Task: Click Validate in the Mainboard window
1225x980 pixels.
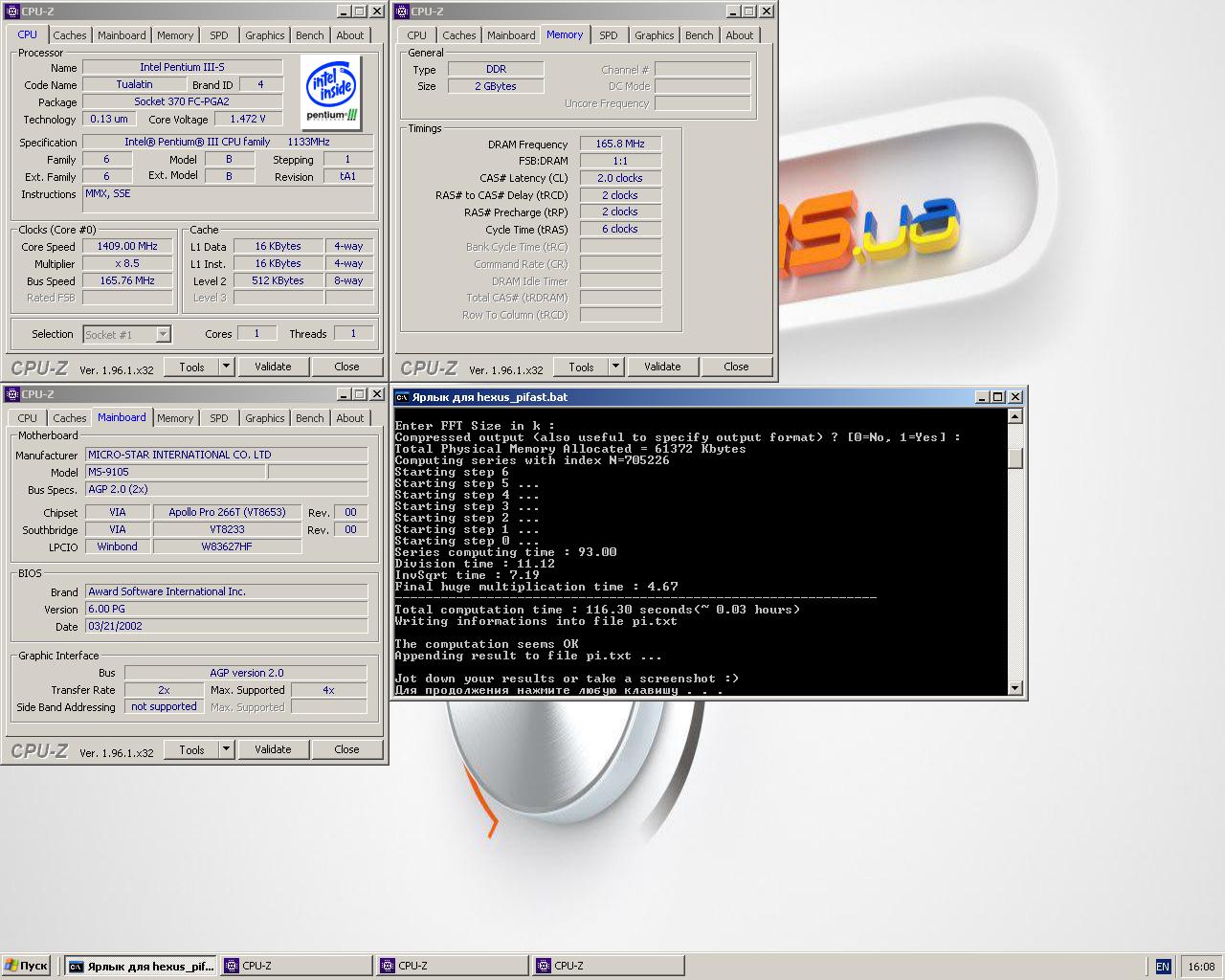Action: 273,749
